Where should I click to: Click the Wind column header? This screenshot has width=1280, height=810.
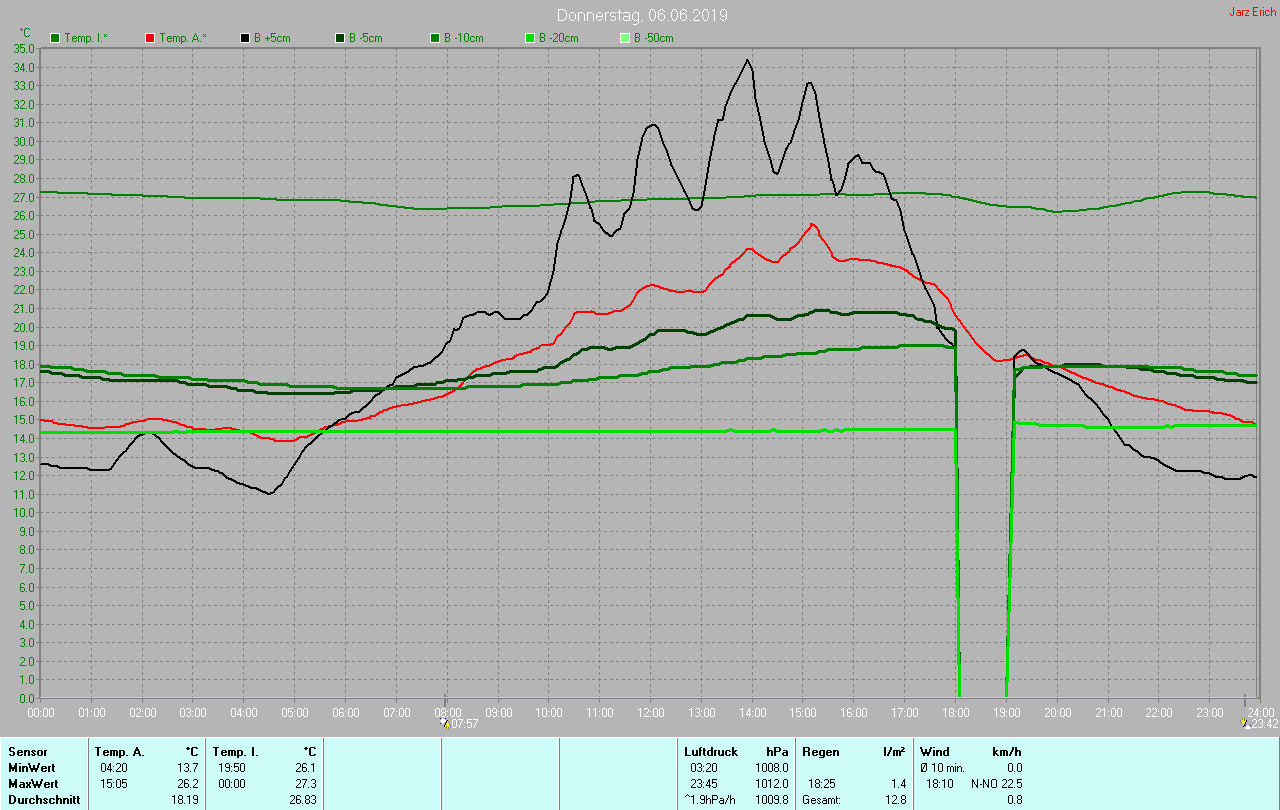click(x=934, y=751)
